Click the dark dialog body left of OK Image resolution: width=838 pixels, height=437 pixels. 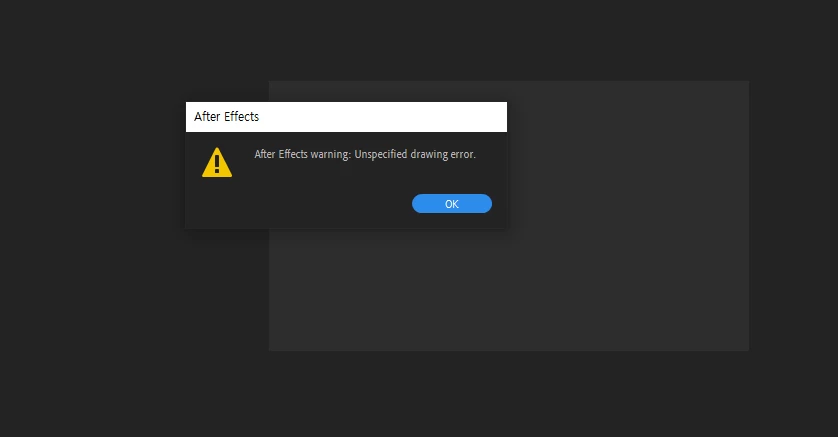321,204
